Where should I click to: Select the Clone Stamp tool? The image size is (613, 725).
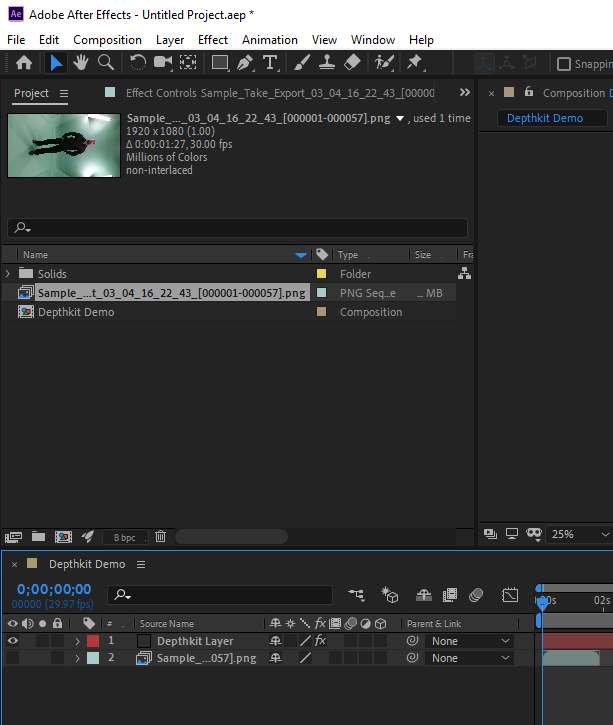tap(326, 63)
